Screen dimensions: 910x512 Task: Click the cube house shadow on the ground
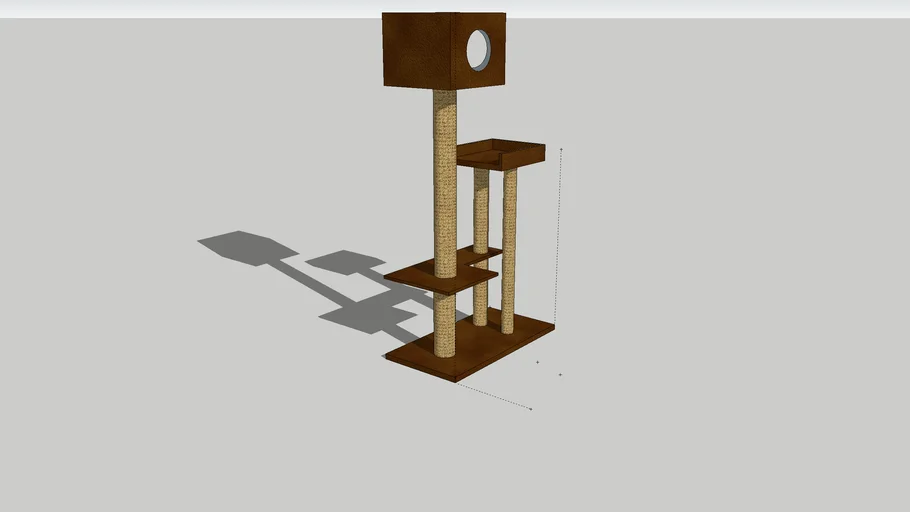pos(245,246)
